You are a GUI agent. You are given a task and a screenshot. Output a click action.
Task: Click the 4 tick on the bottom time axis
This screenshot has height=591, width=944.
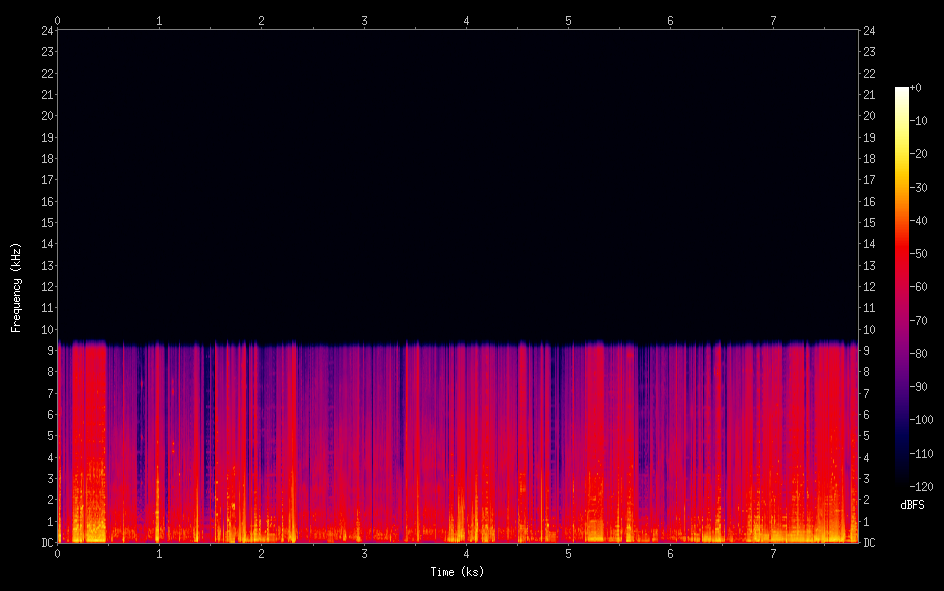(x=466, y=553)
